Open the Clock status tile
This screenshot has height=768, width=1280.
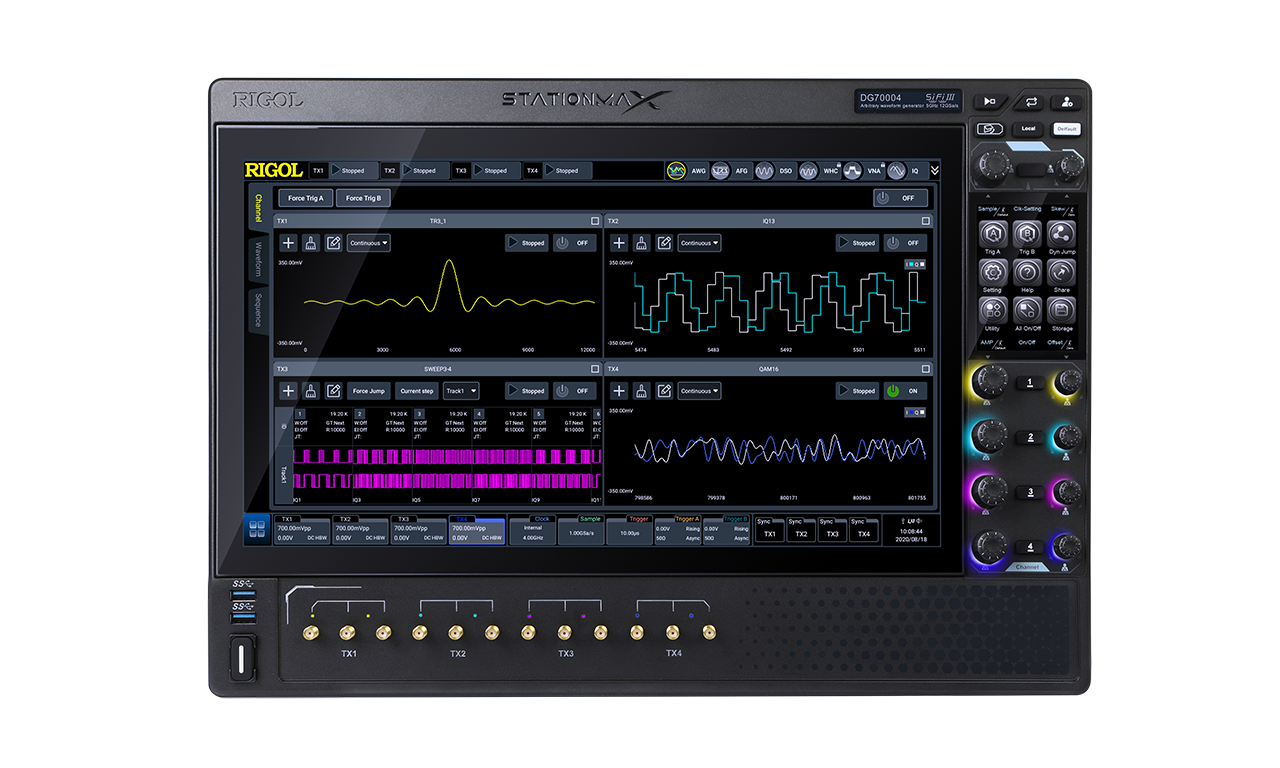click(x=532, y=530)
